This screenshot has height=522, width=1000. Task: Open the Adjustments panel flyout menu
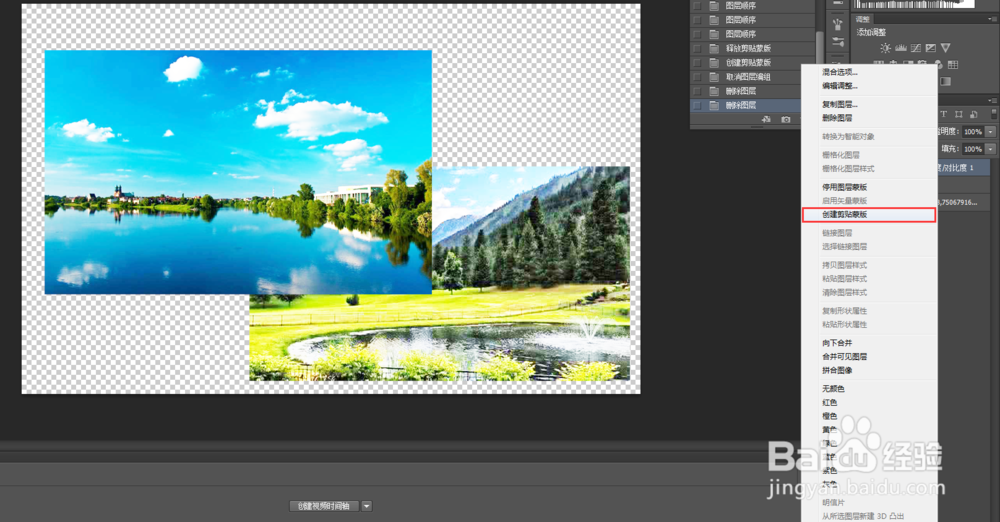[993, 19]
